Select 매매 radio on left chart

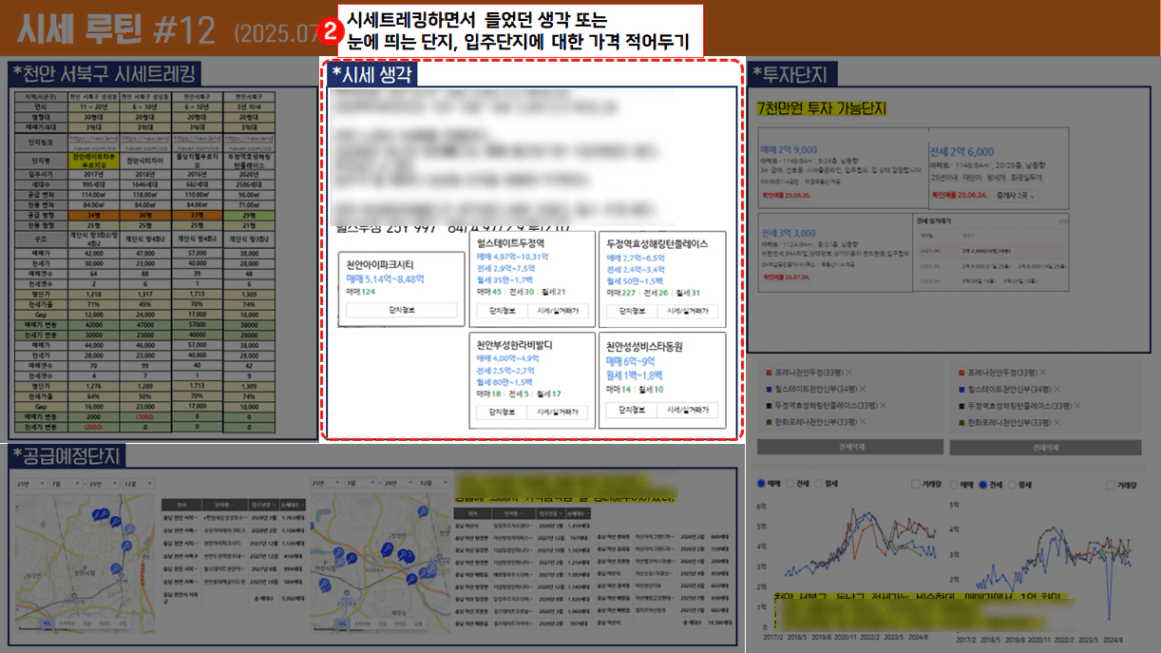(x=762, y=484)
